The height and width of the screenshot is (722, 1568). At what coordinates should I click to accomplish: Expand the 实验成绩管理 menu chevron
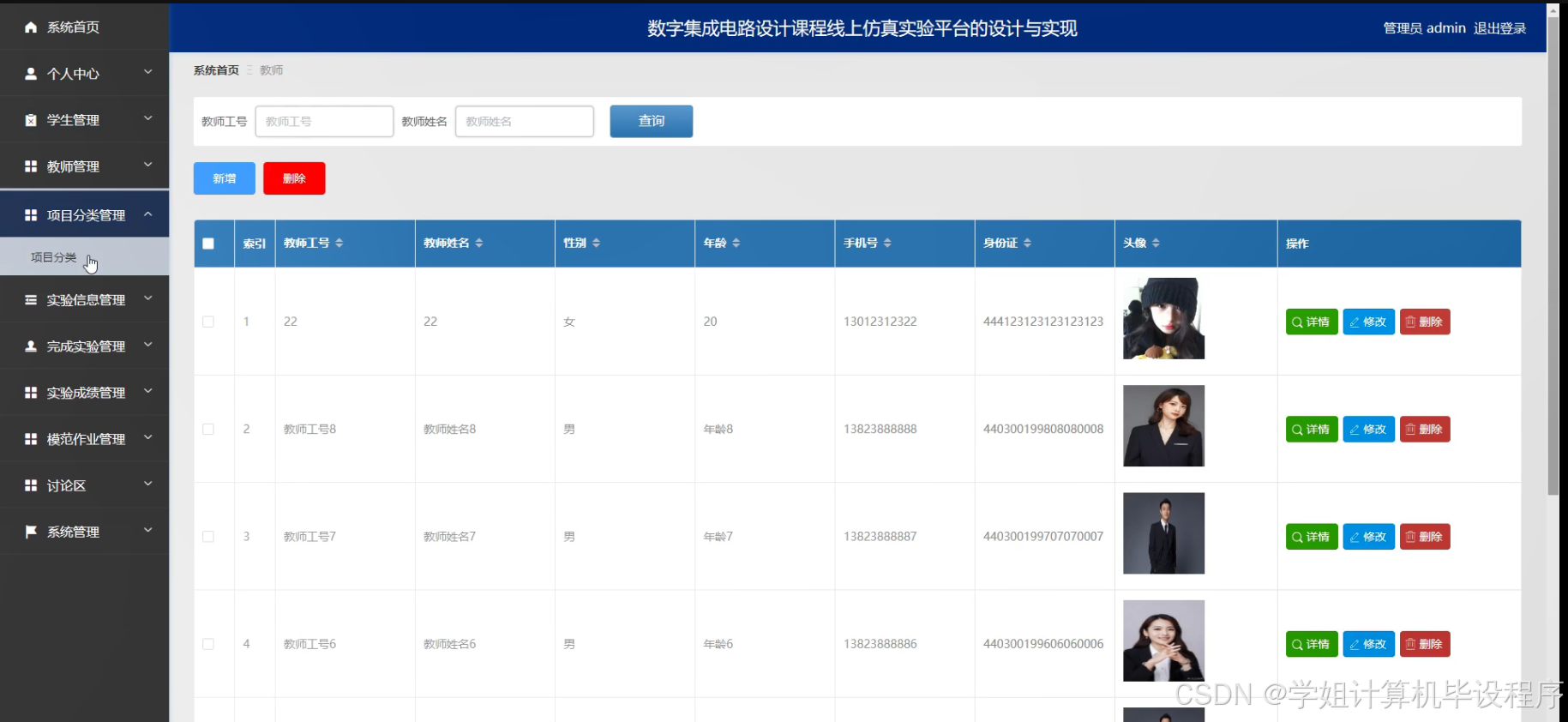[148, 391]
